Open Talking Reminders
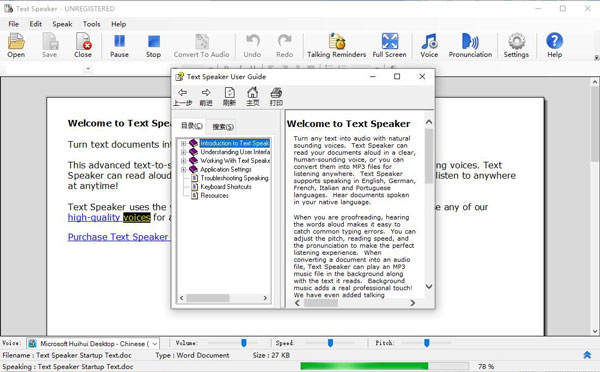The width and height of the screenshot is (600, 372). tap(337, 45)
